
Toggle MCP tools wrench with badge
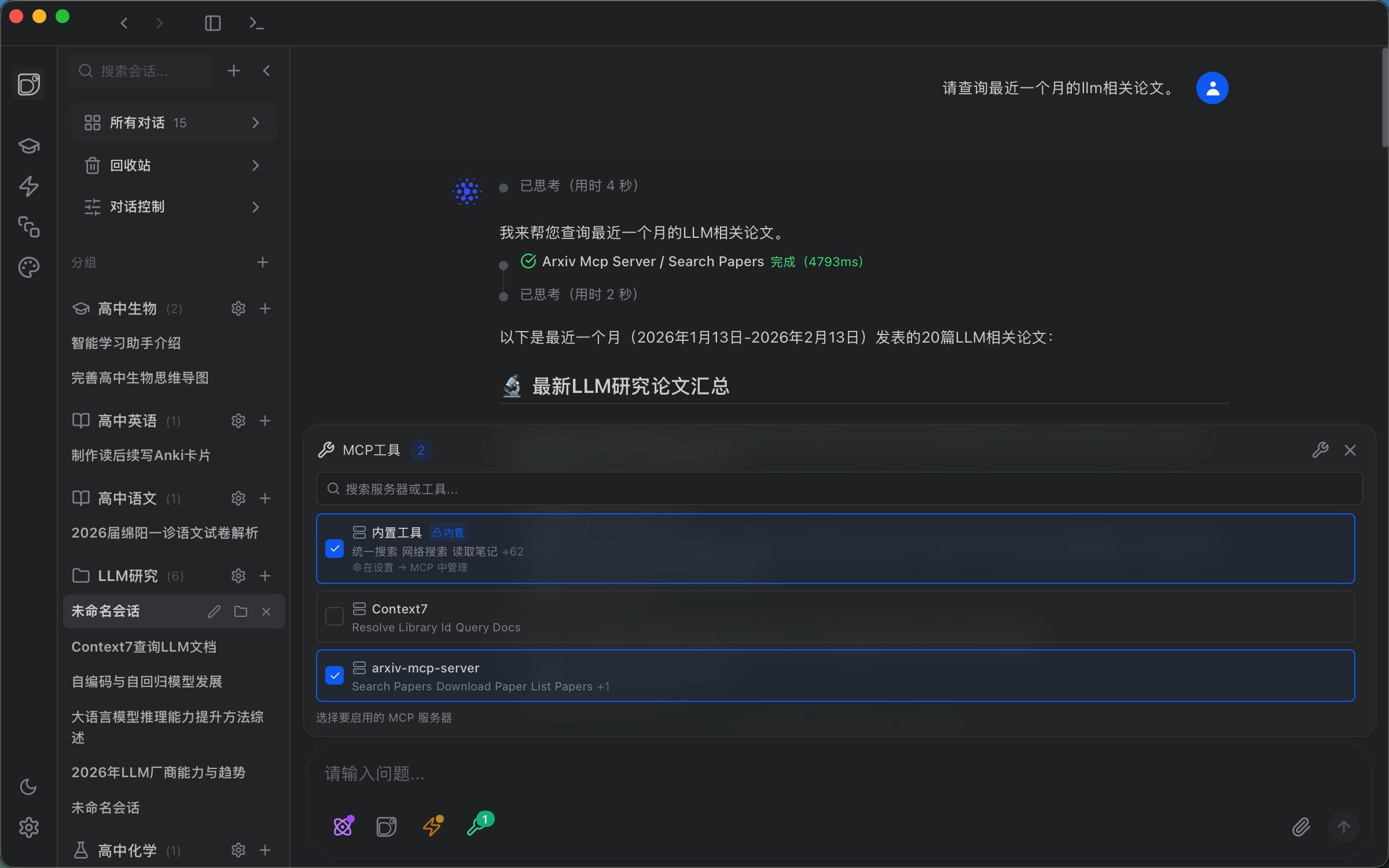click(x=480, y=823)
